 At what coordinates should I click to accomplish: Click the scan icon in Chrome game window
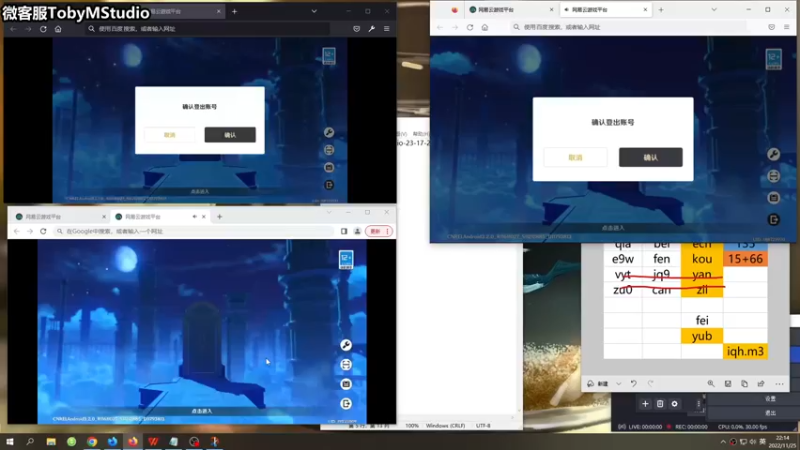coord(346,364)
